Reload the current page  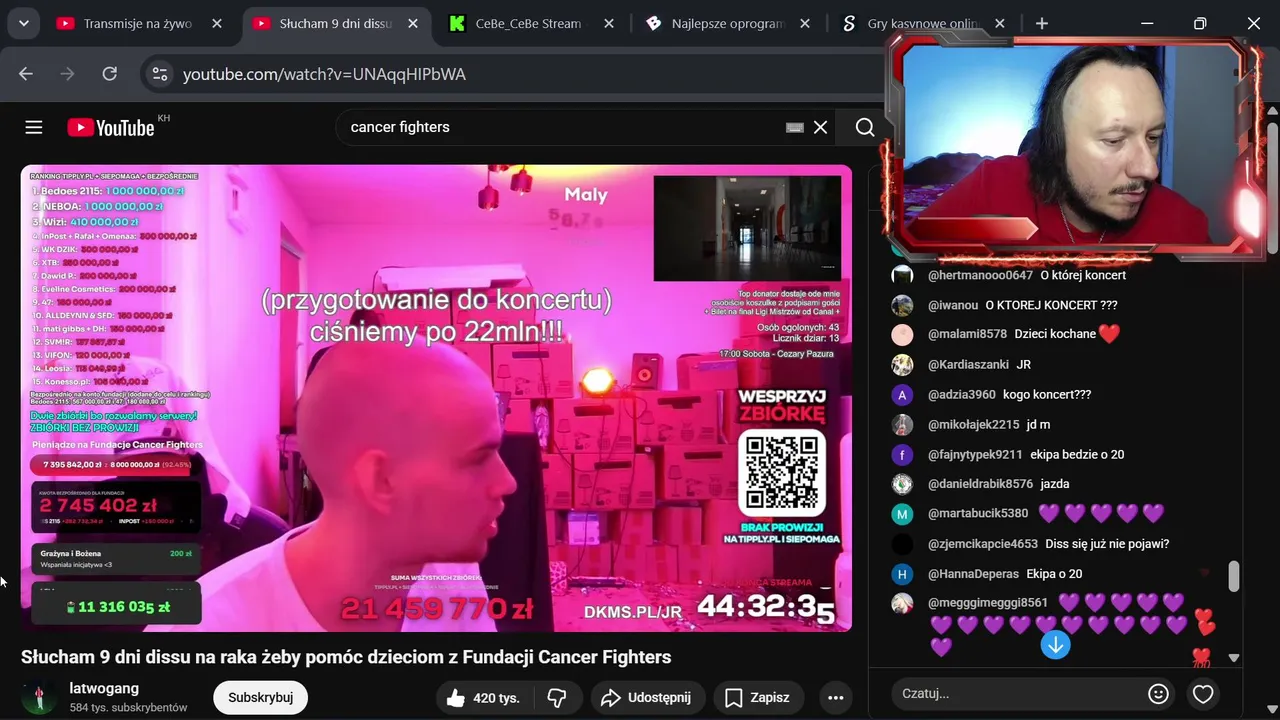(110, 74)
